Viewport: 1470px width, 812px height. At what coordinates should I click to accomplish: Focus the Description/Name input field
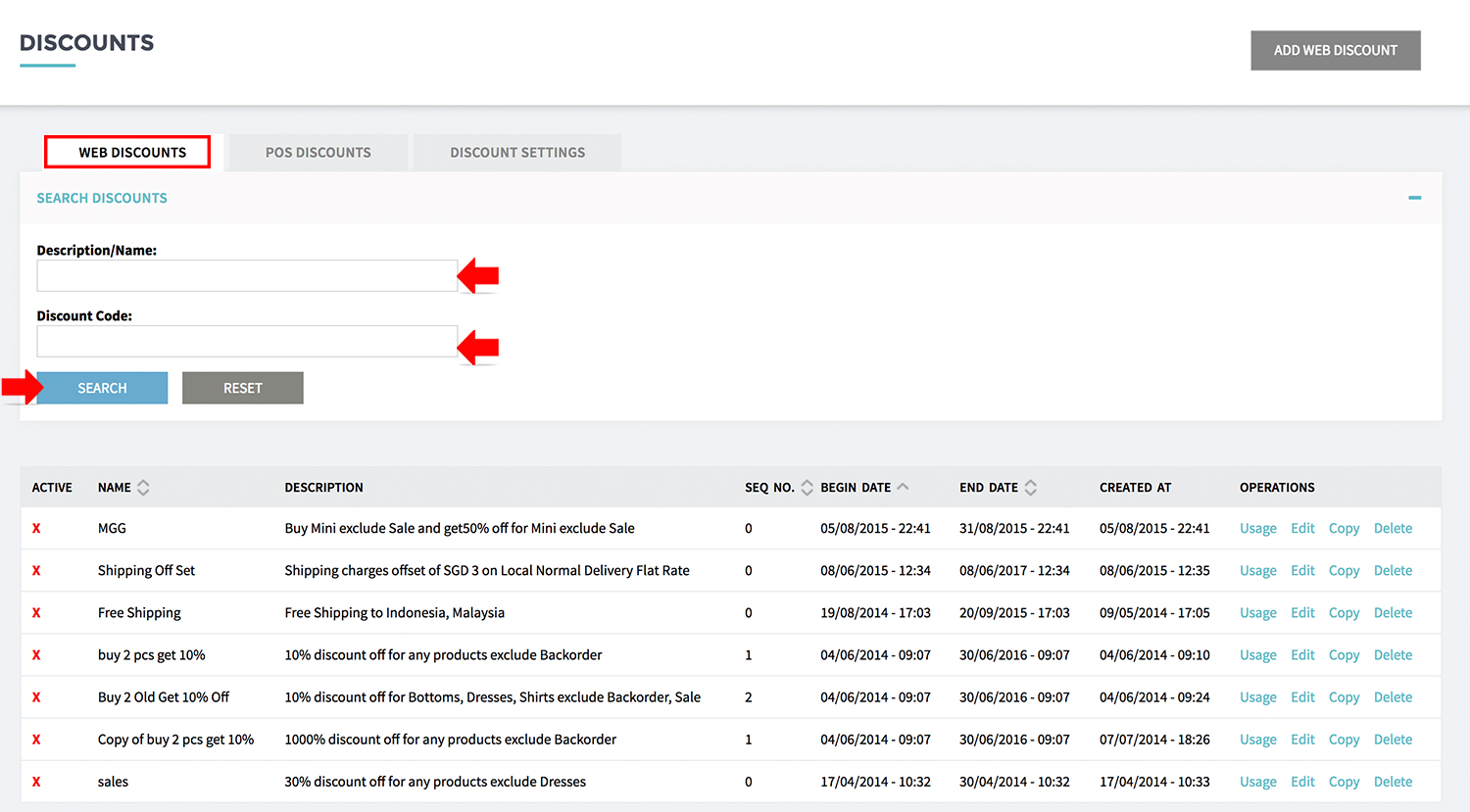pyautogui.click(x=247, y=275)
